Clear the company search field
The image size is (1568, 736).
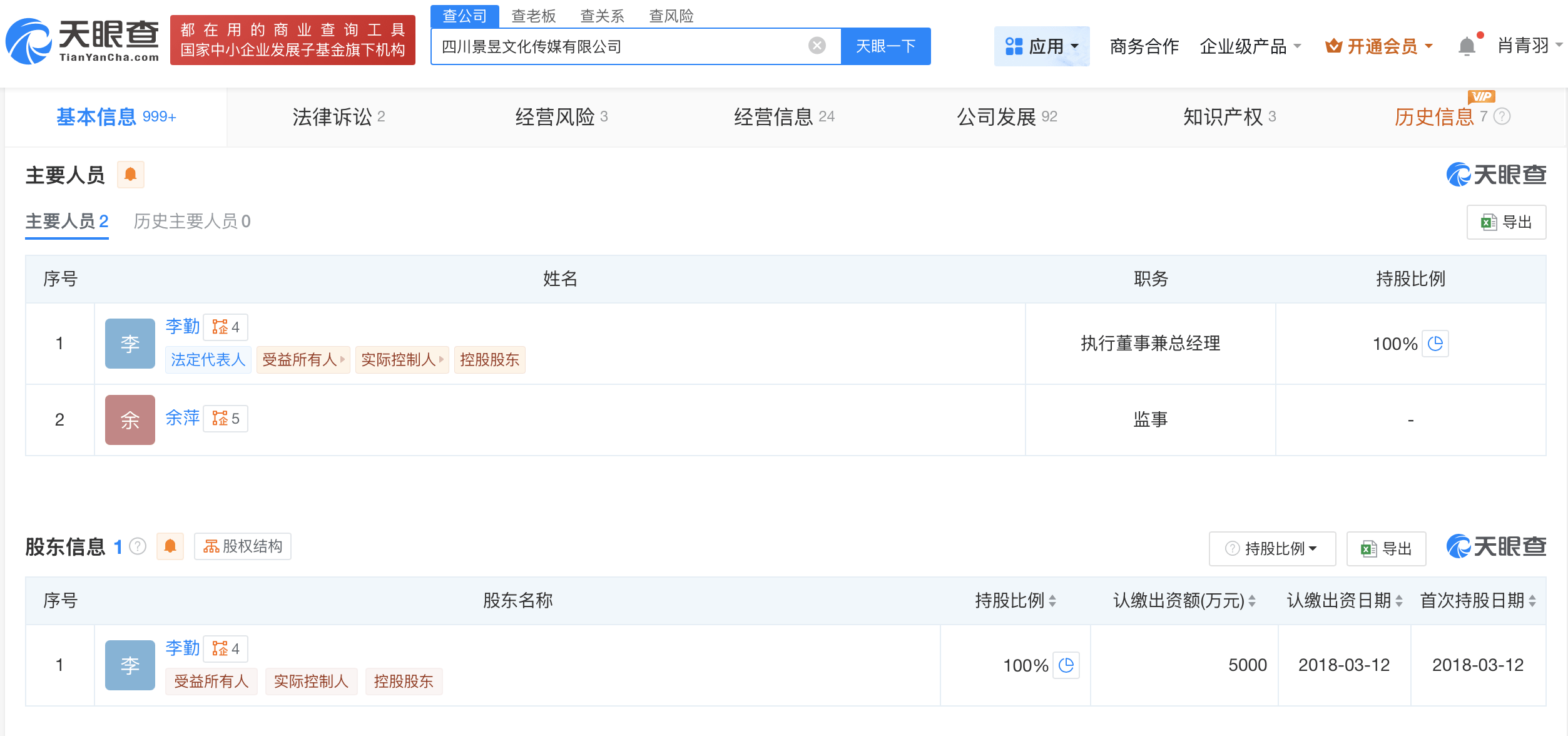coord(817,46)
